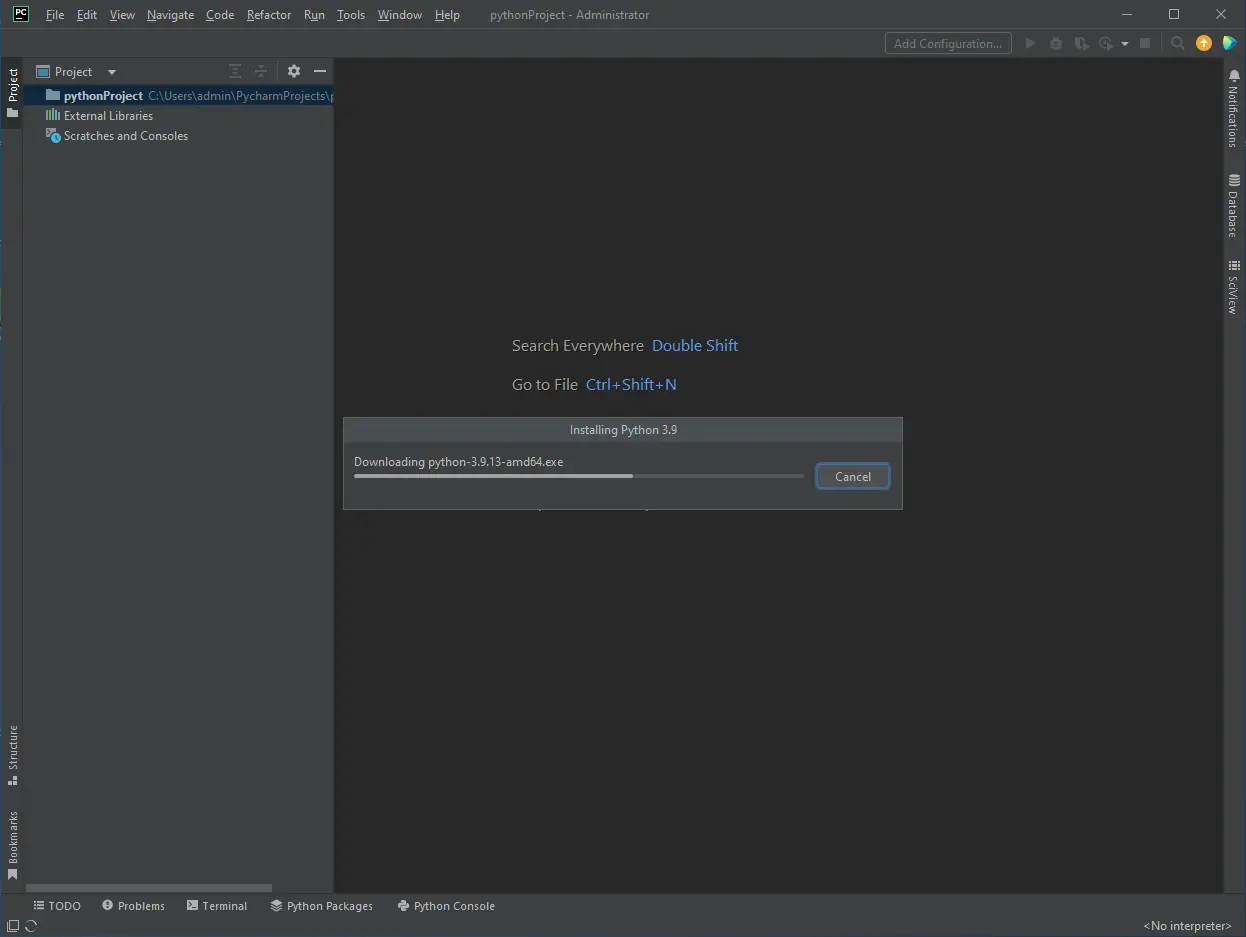Open the Project vertical sidebar tab
The height and width of the screenshot is (937, 1246).
pyautogui.click(x=12, y=93)
